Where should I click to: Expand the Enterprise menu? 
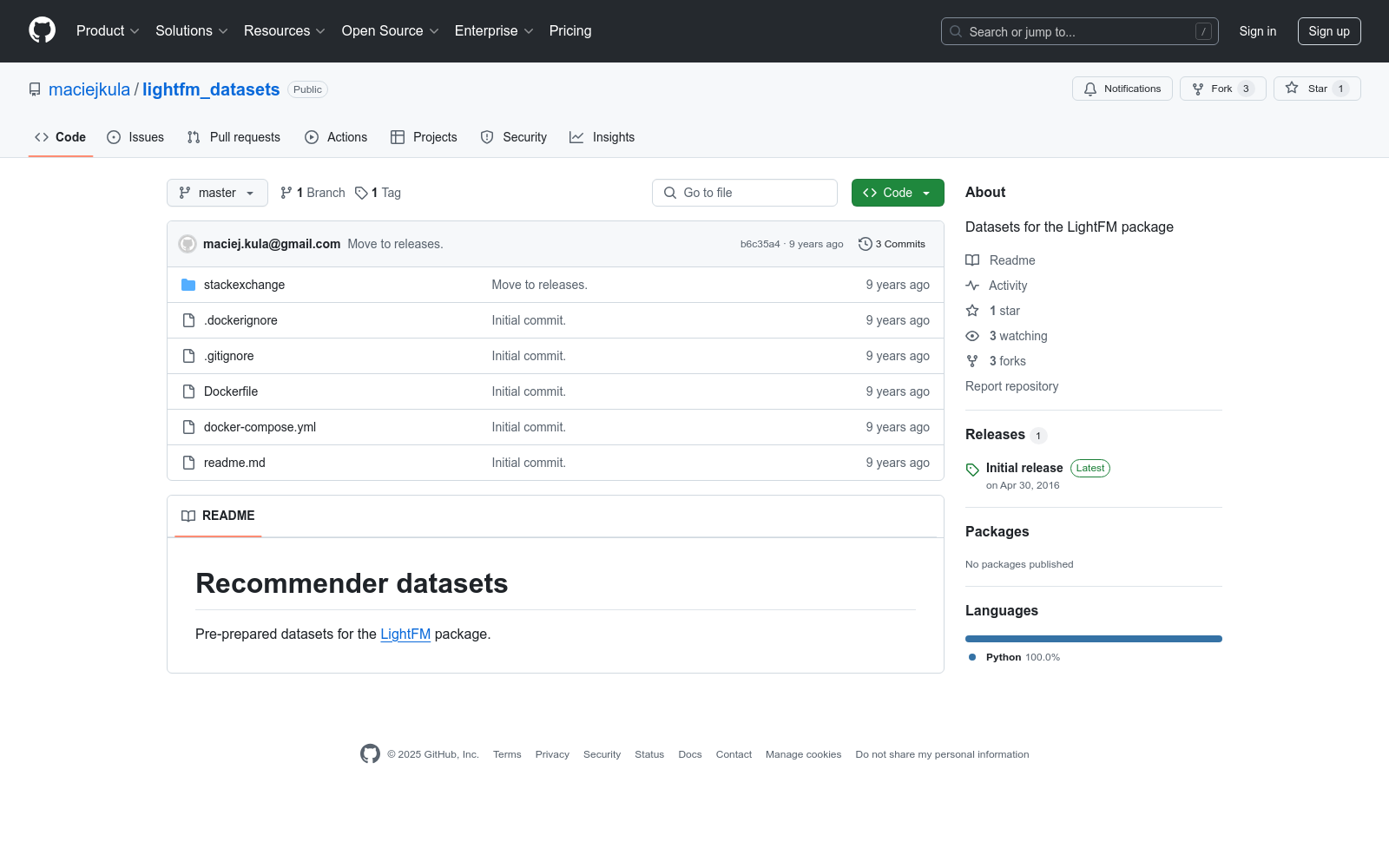[x=494, y=30]
